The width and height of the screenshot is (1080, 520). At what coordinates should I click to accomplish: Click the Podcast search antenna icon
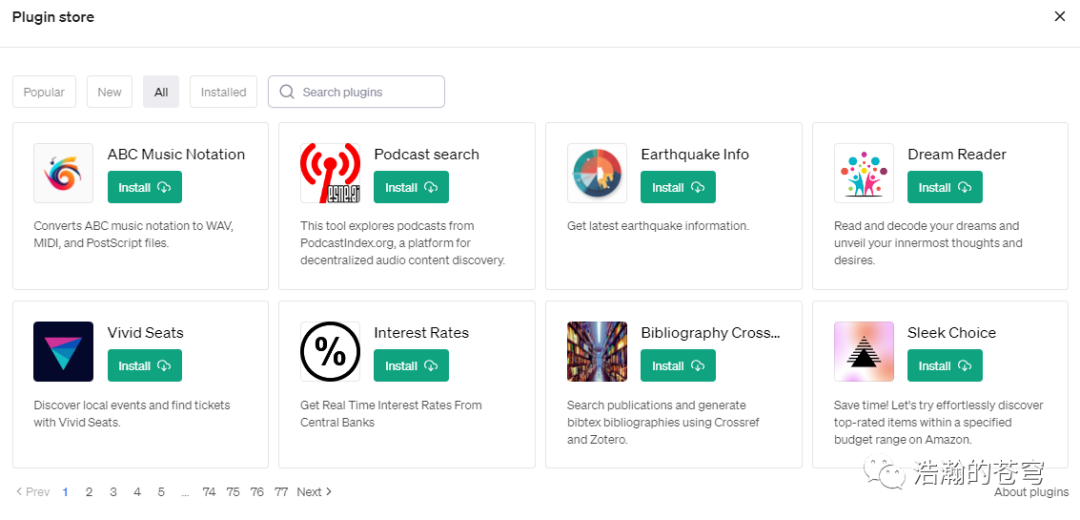tap(330, 173)
